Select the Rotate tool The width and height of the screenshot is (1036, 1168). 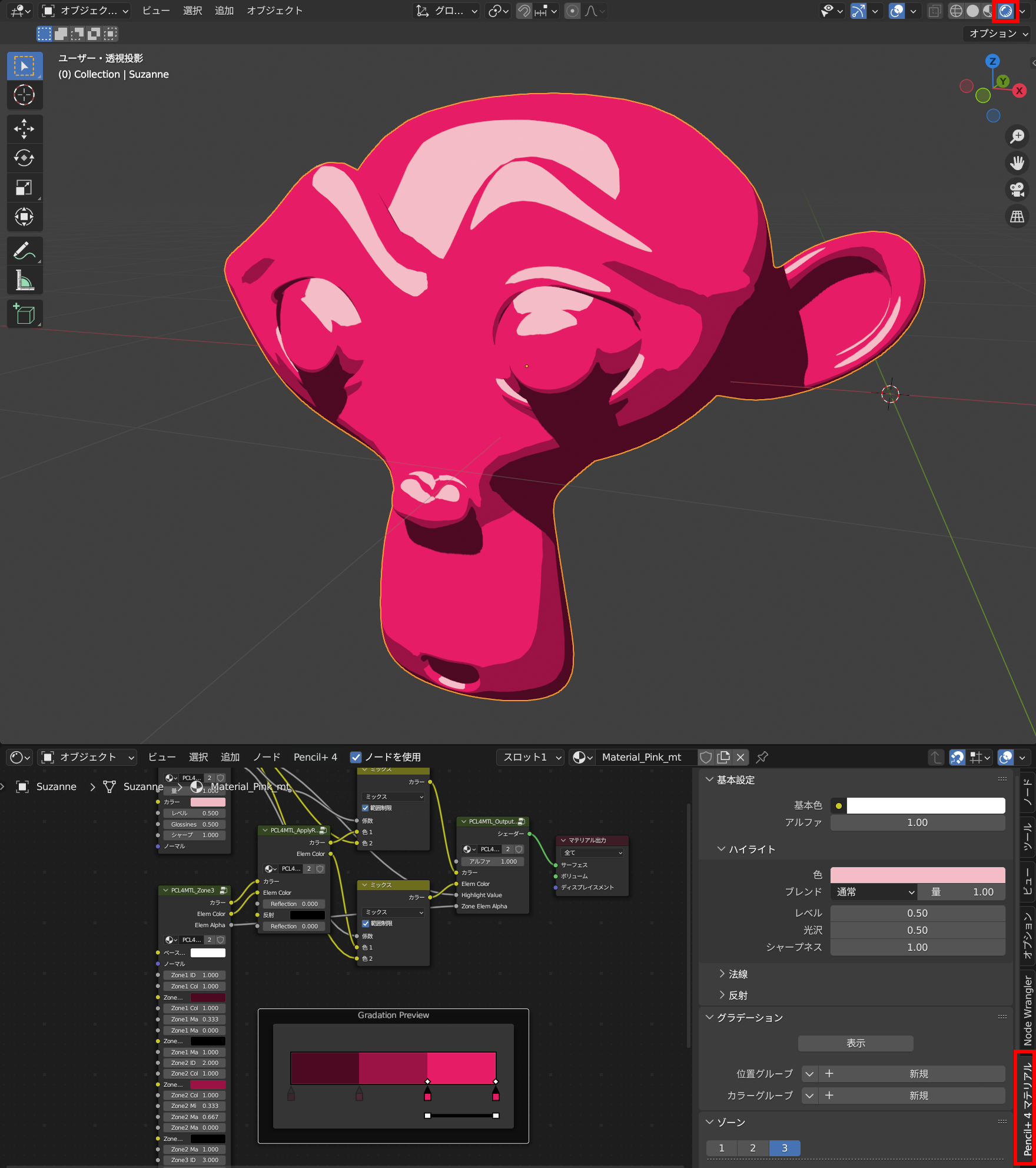click(x=24, y=158)
